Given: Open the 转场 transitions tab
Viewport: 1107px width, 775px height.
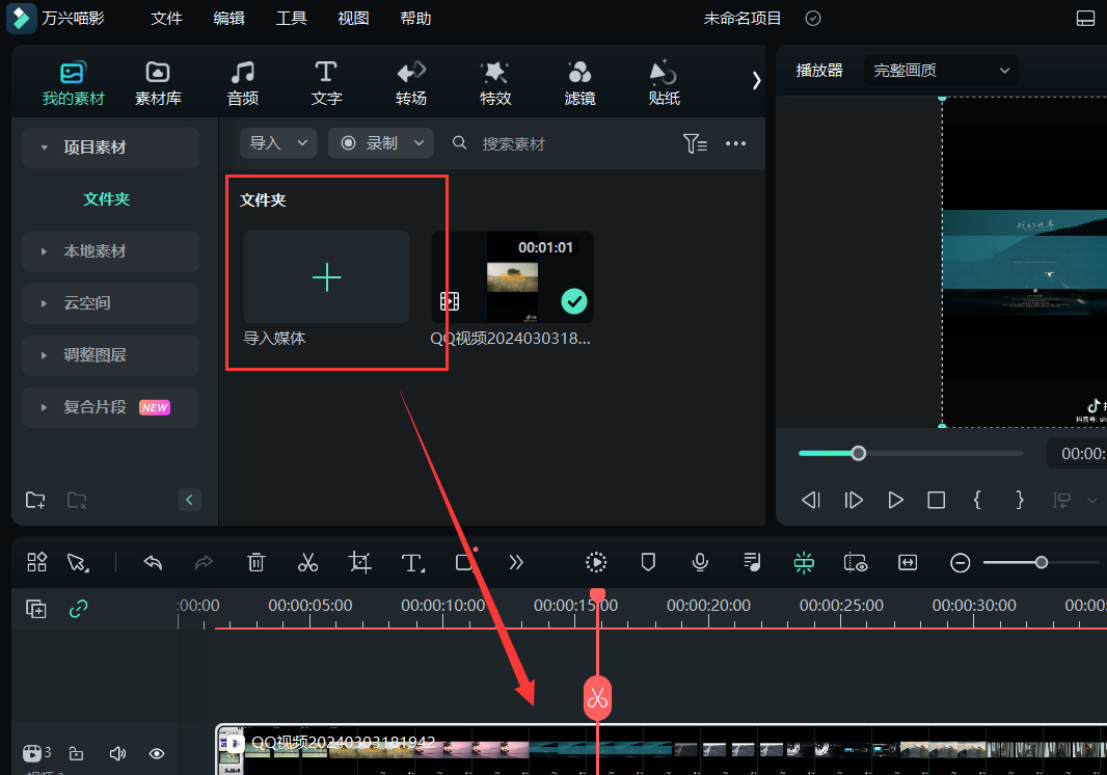Looking at the screenshot, I should point(411,83).
